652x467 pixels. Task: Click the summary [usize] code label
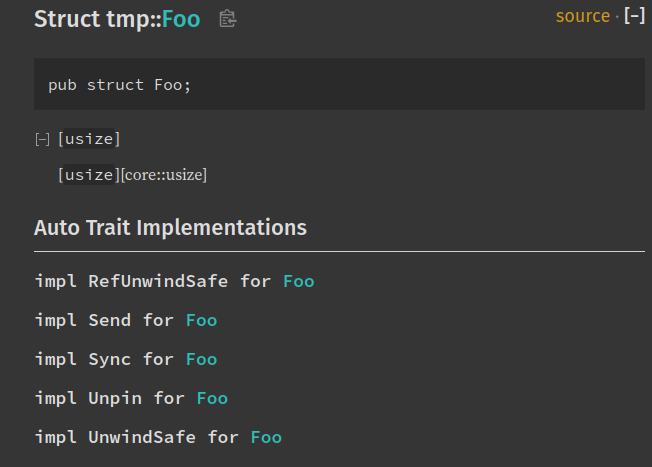(89, 139)
